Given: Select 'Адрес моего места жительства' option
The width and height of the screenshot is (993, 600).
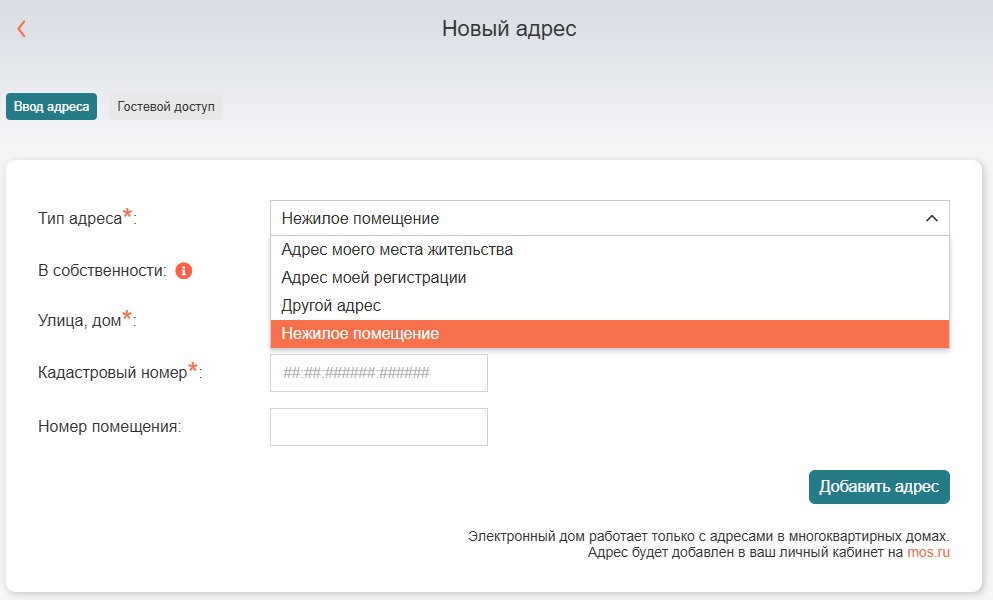Looking at the screenshot, I should click(397, 249).
